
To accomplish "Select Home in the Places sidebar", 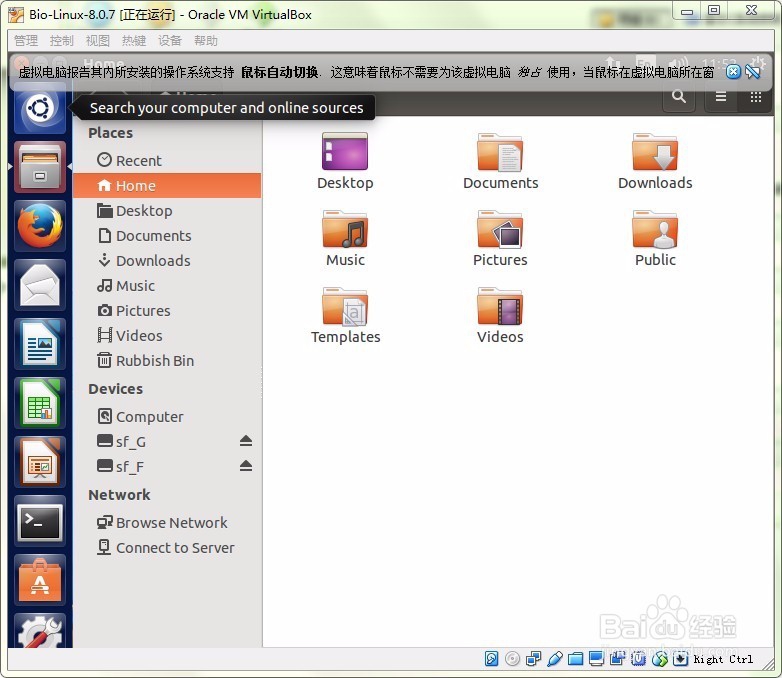I will point(167,186).
